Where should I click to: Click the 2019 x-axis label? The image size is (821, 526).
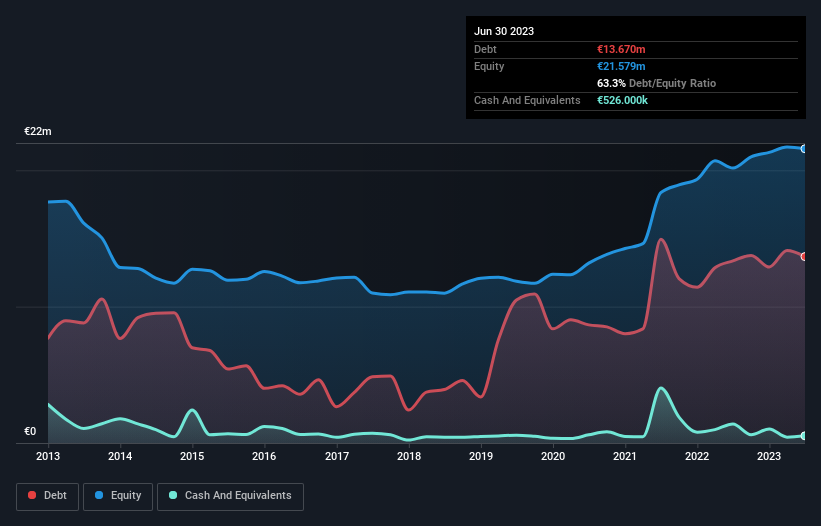pyautogui.click(x=481, y=456)
